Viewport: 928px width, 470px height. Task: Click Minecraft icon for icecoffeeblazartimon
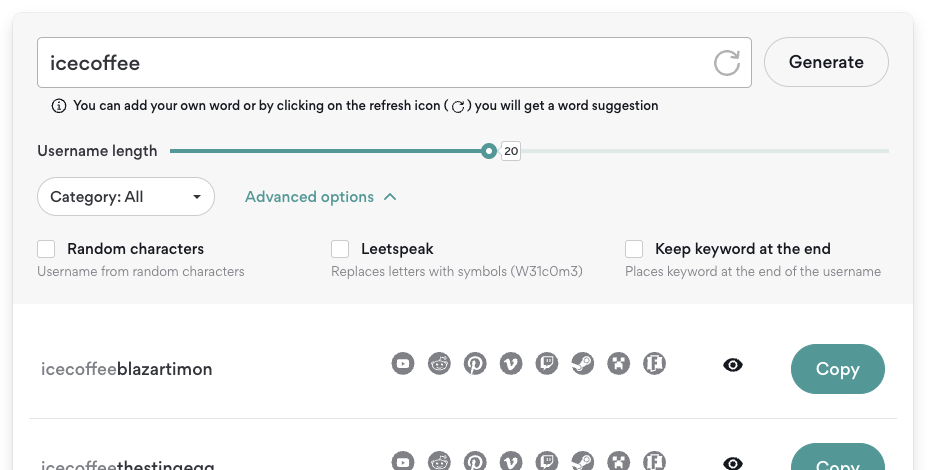(x=619, y=364)
